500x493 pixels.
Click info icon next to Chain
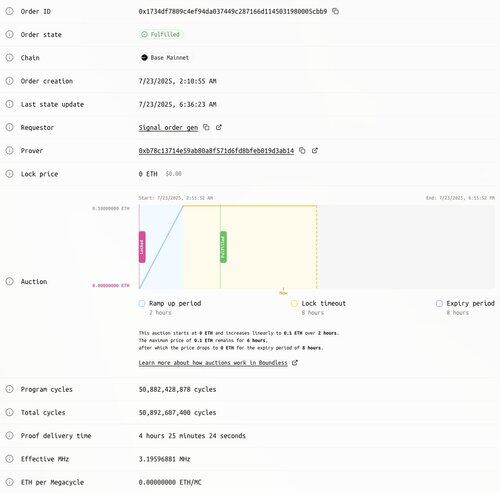coord(10,58)
